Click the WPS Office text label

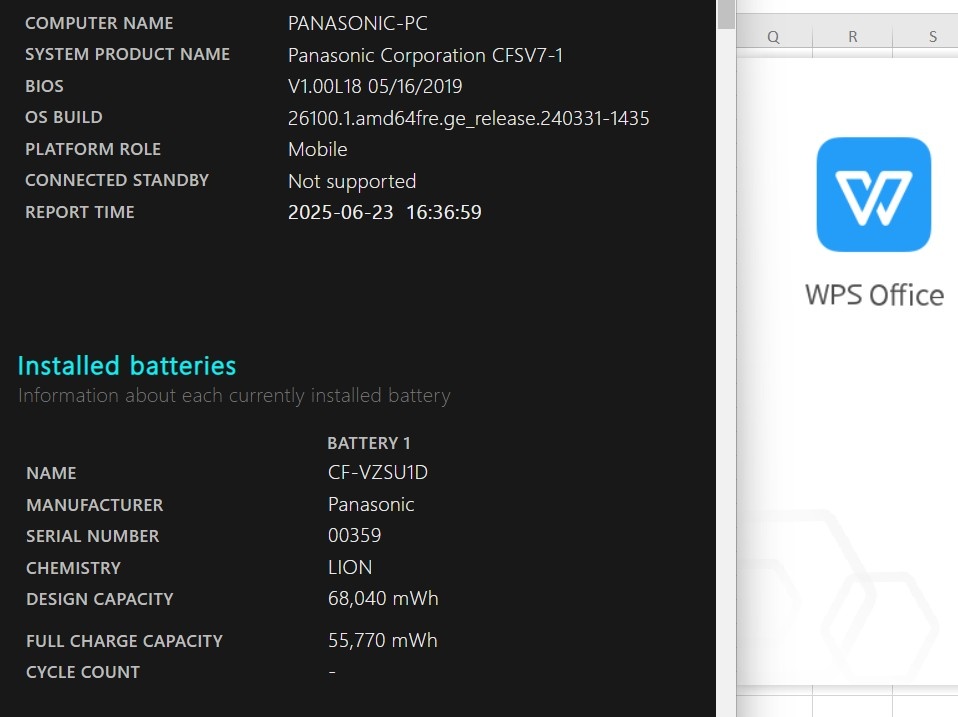click(x=874, y=295)
